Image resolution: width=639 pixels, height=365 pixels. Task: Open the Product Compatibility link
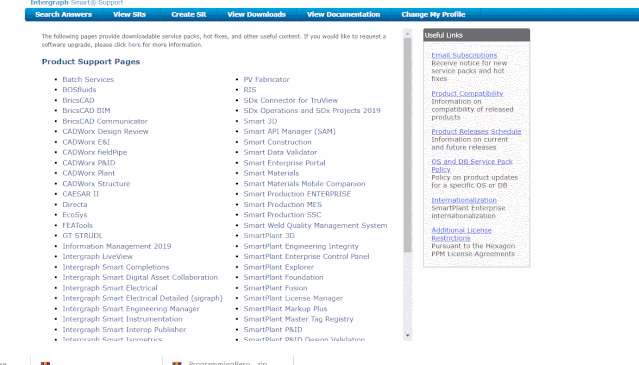coord(467,93)
